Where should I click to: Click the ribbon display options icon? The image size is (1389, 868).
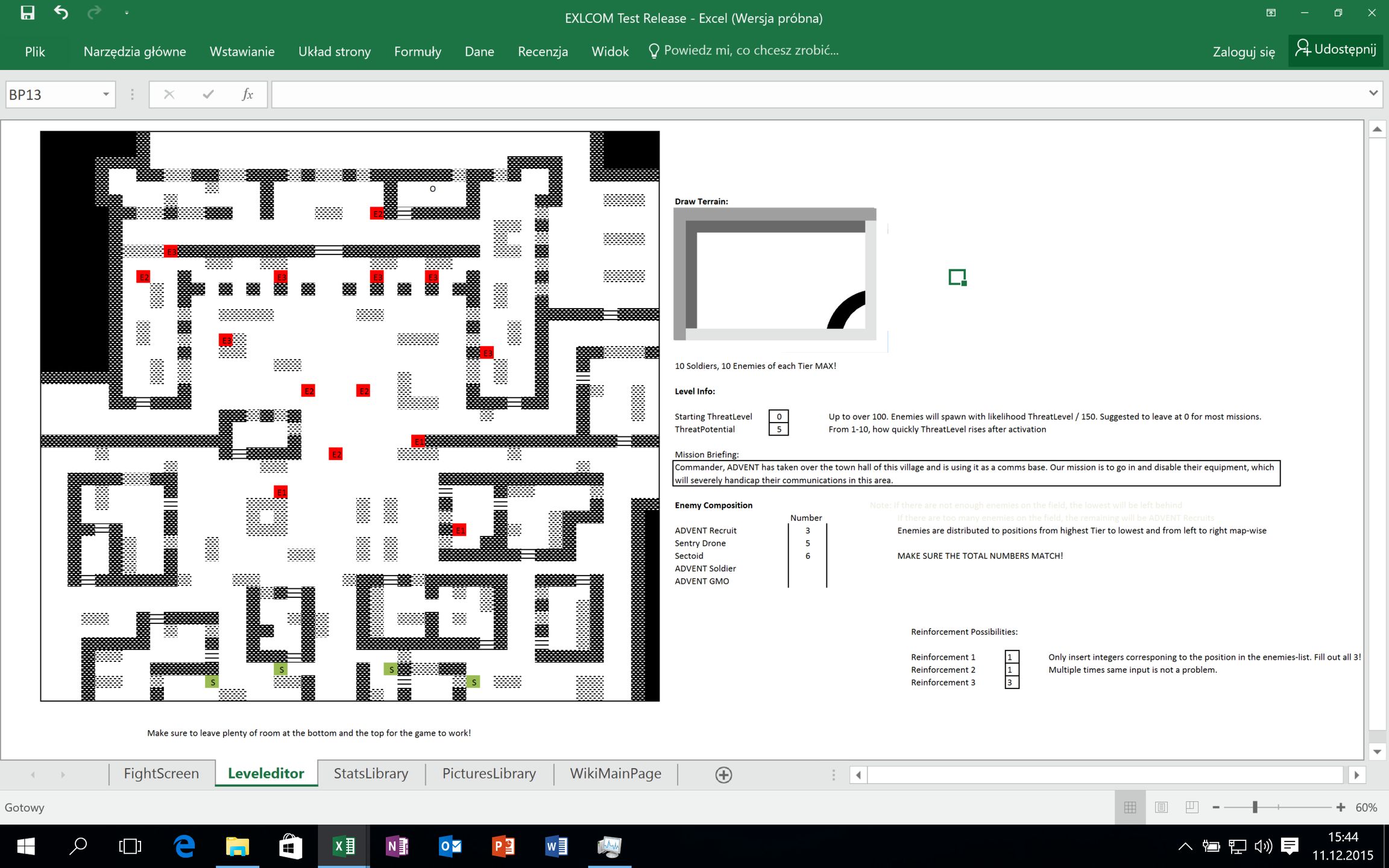pos(1271,13)
